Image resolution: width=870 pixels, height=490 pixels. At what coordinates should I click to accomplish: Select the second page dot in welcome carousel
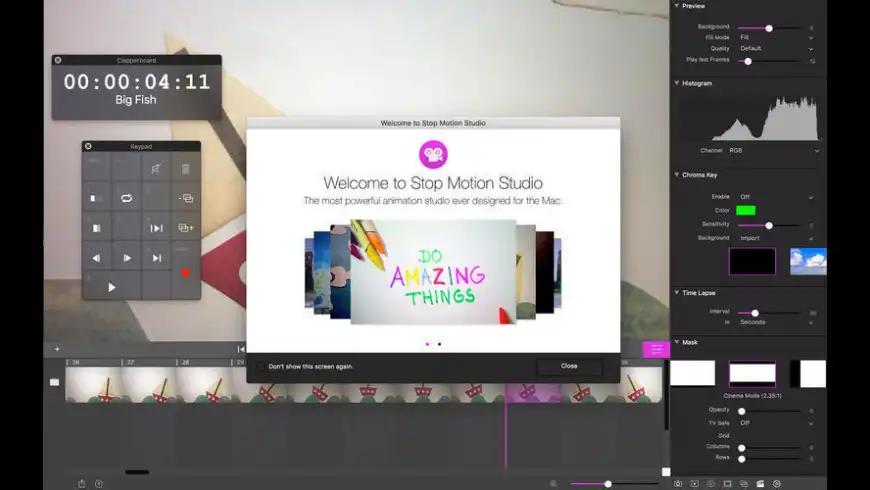(x=439, y=344)
